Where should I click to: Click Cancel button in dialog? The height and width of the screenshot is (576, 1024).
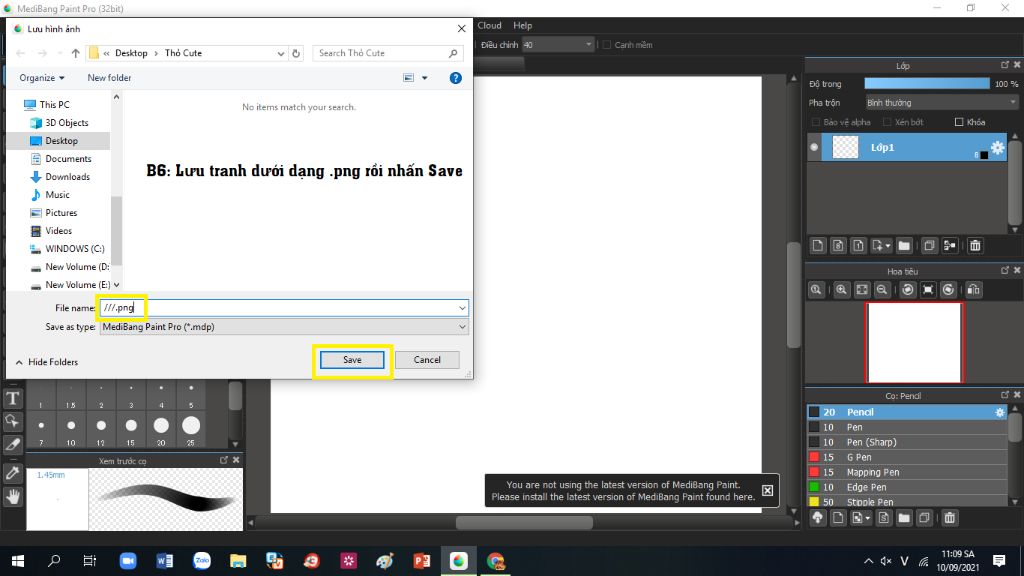[427, 360]
